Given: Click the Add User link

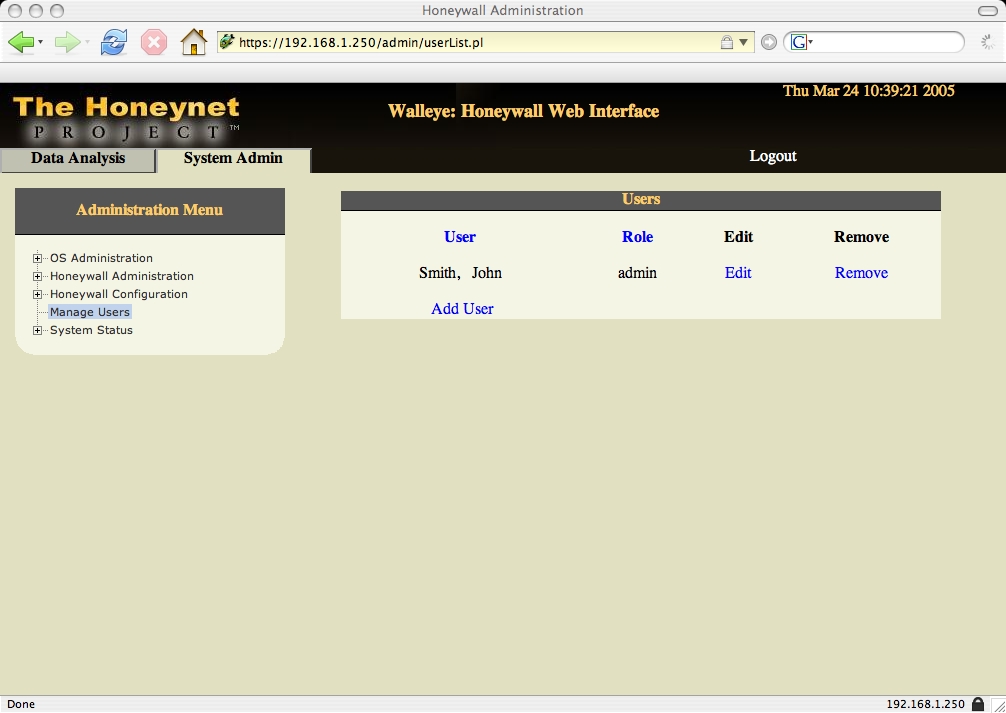Looking at the screenshot, I should (462, 309).
